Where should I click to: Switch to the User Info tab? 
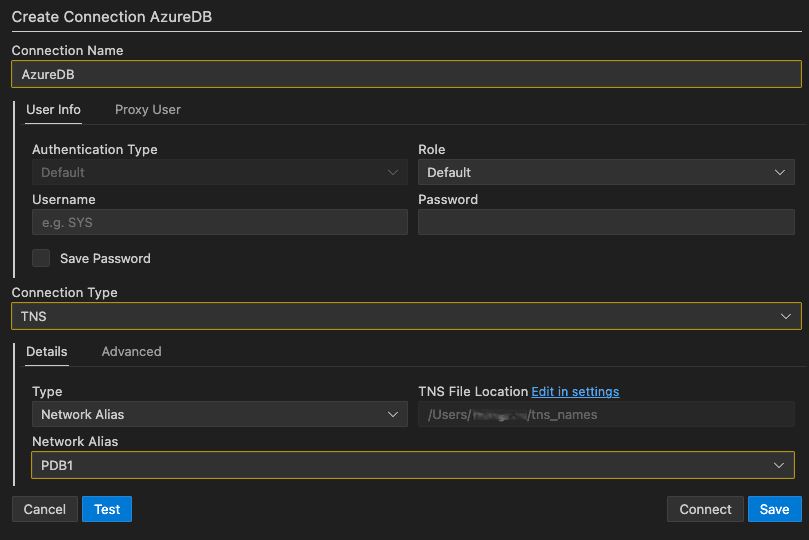53,109
